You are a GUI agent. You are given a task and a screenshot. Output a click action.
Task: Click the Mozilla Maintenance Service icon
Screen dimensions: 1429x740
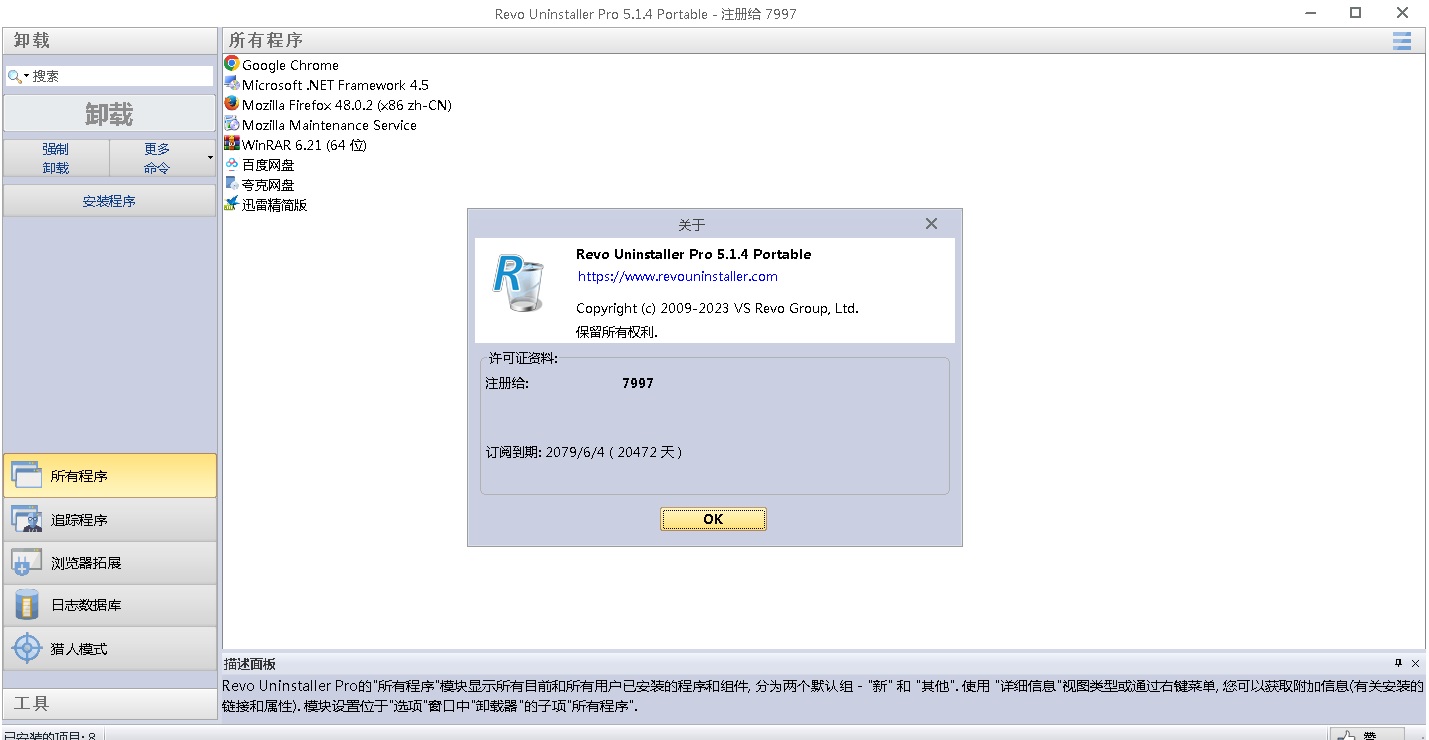point(232,124)
